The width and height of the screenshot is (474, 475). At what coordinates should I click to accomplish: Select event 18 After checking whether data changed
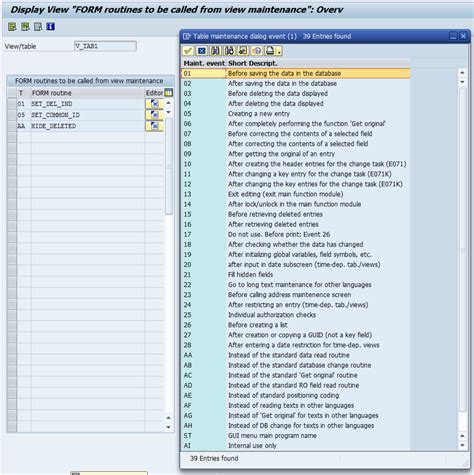pyautogui.click(x=296, y=244)
